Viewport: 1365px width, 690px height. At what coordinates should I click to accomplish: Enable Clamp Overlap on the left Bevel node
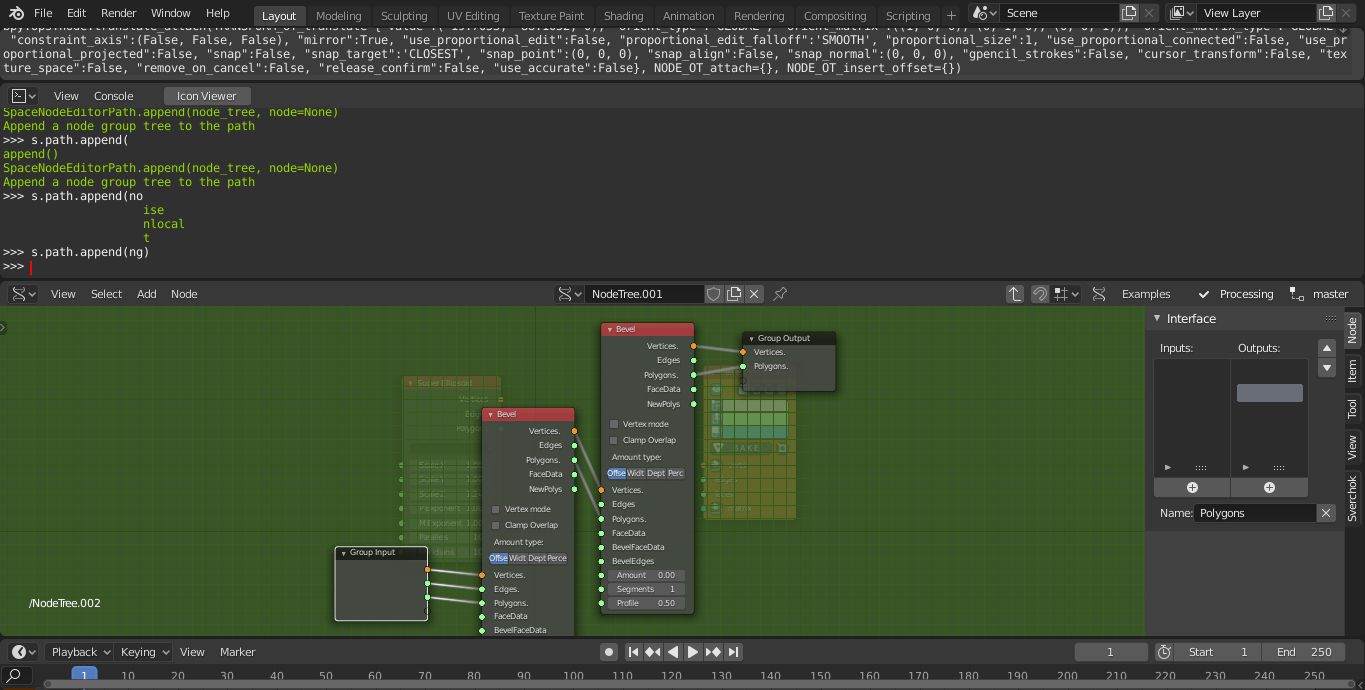coord(495,525)
